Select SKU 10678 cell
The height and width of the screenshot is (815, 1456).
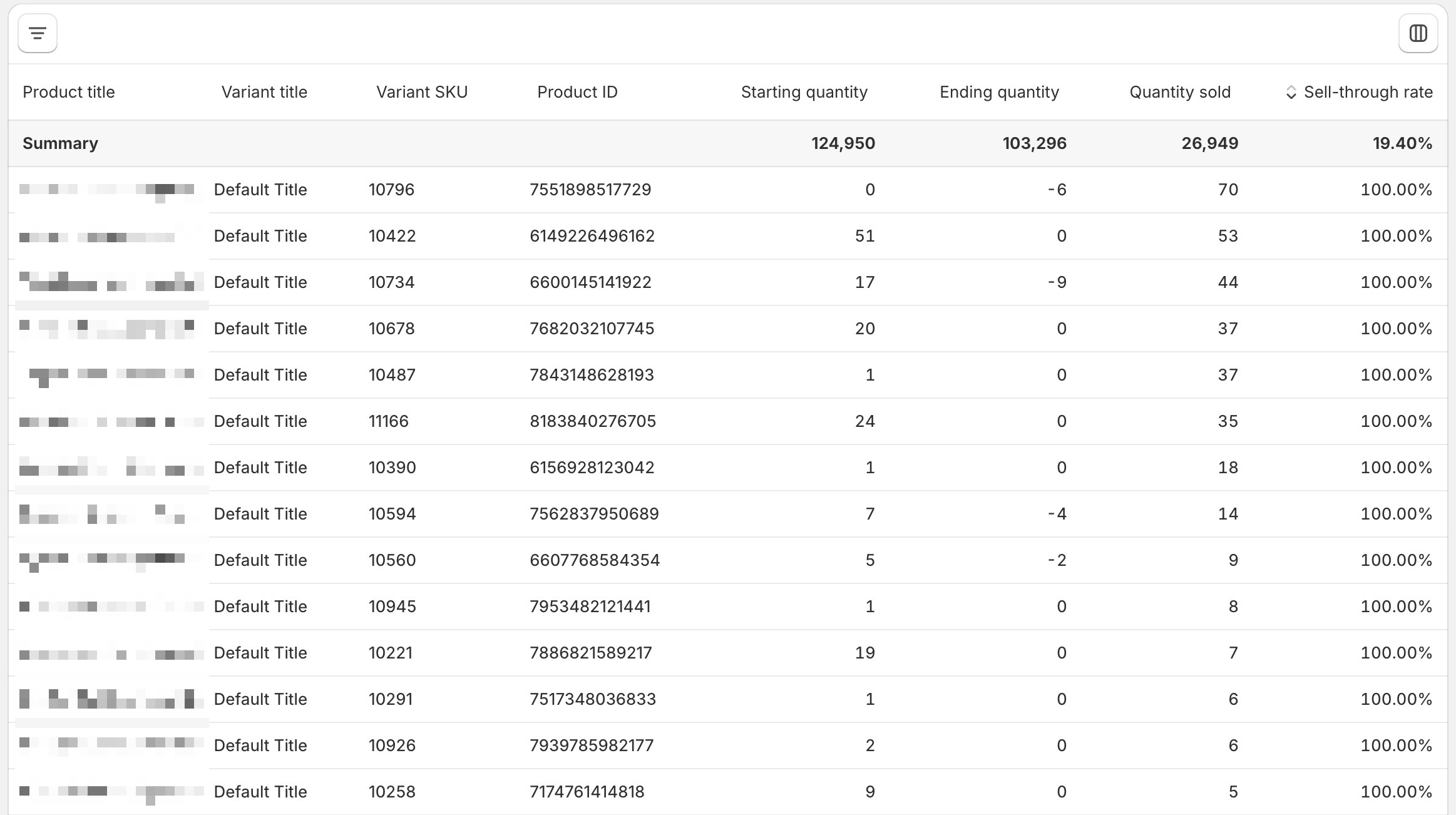click(391, 329)
